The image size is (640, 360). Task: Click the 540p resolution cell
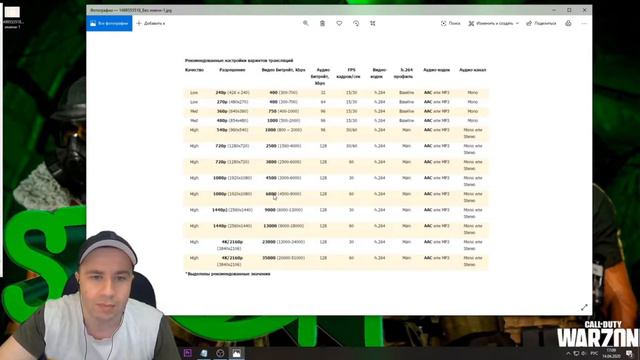[232, 130]
